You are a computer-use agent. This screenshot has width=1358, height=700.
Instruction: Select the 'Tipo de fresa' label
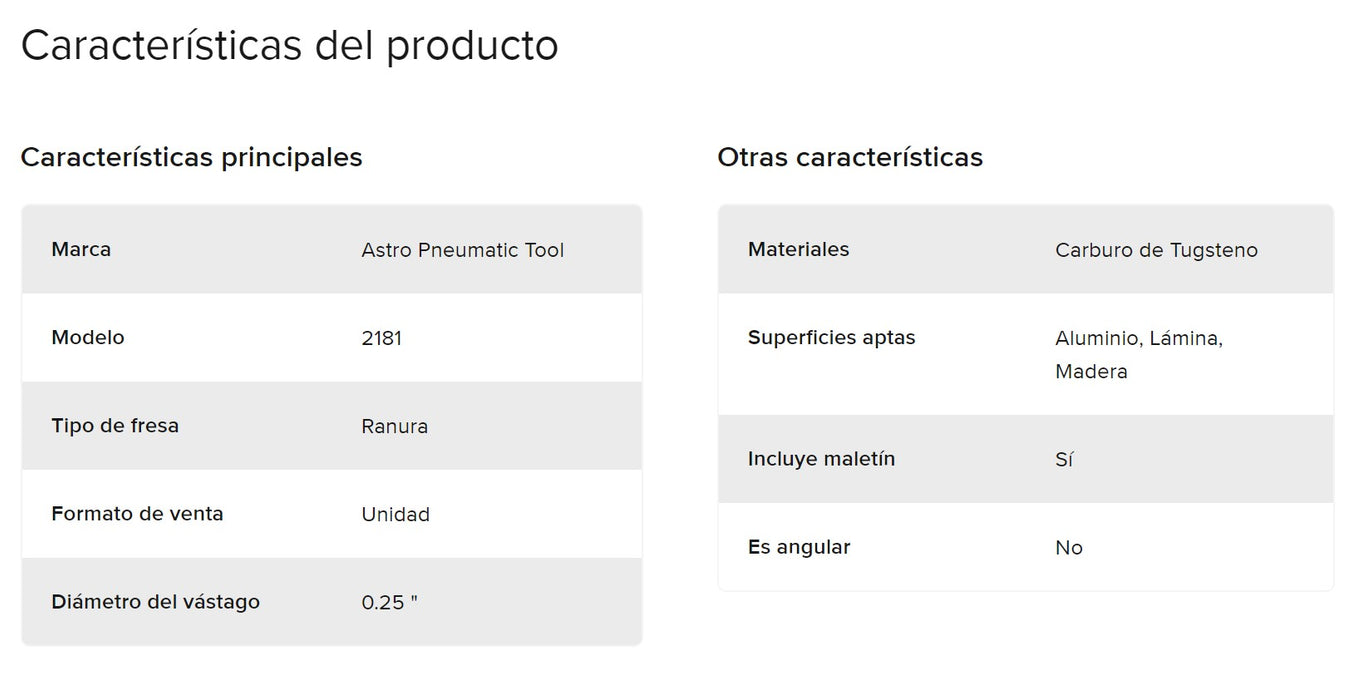click(x=115, y=425)
